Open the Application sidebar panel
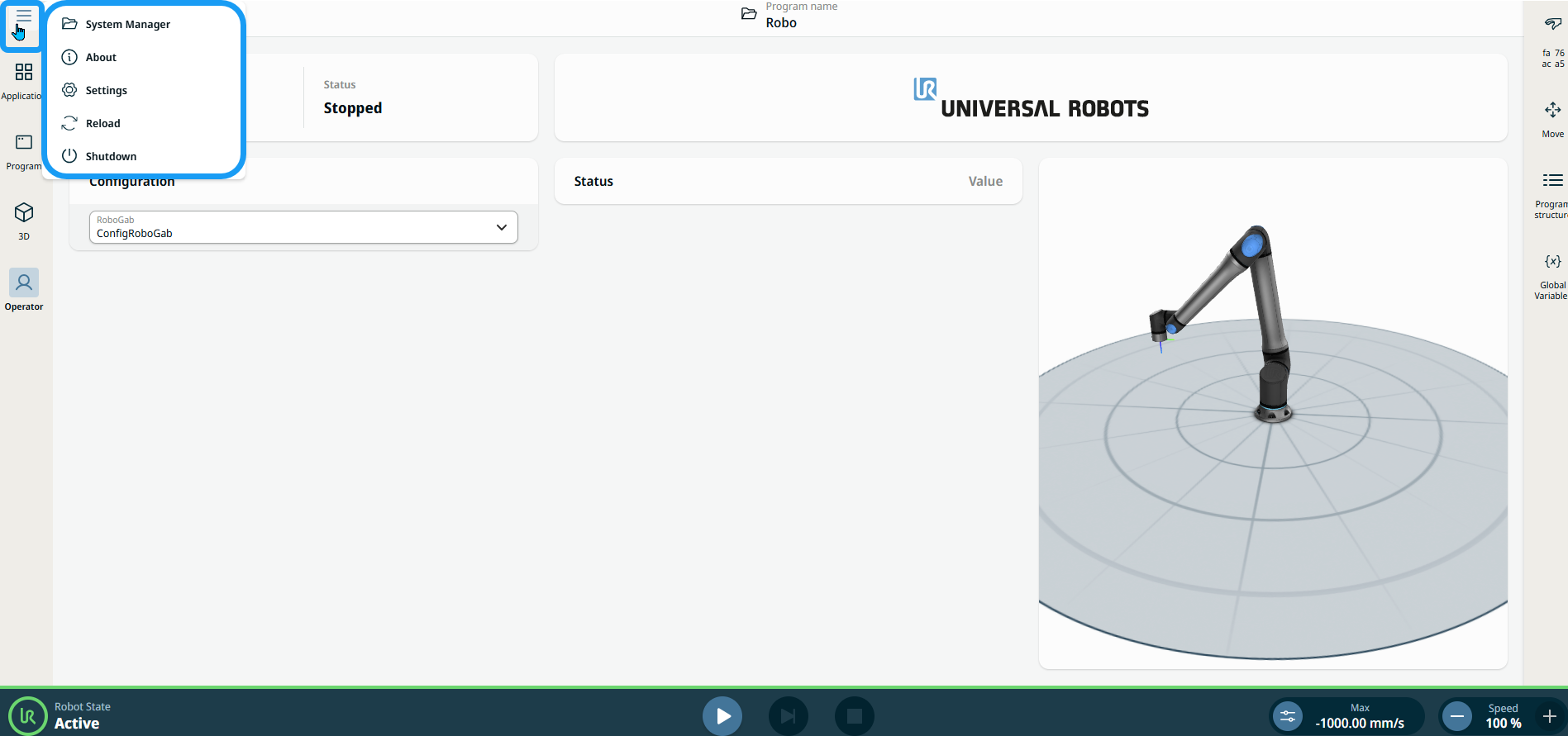Viewport: 1568px width, 736px height. click(23, 80)
